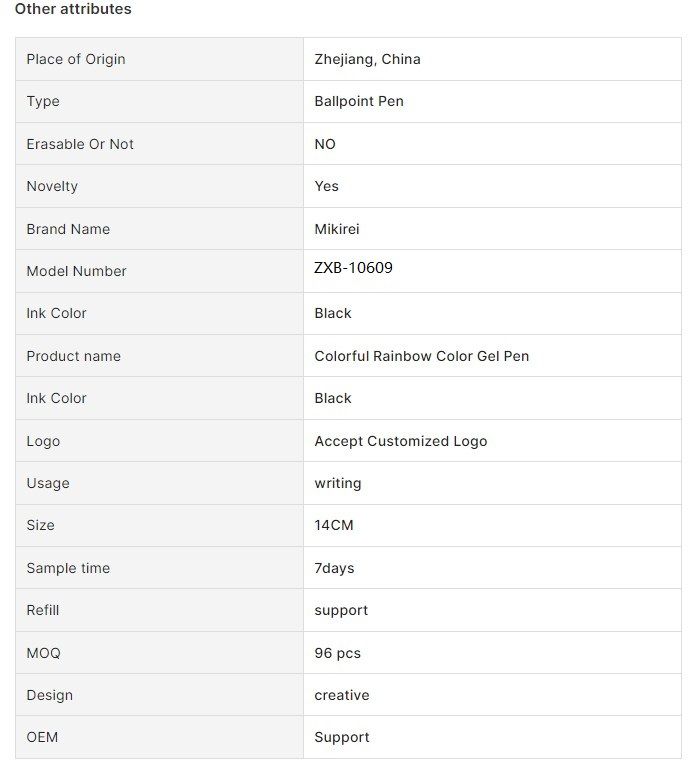Click the Design creative value
The height and width of the screenshot is (772, 696).
click(x=342, y=695)
